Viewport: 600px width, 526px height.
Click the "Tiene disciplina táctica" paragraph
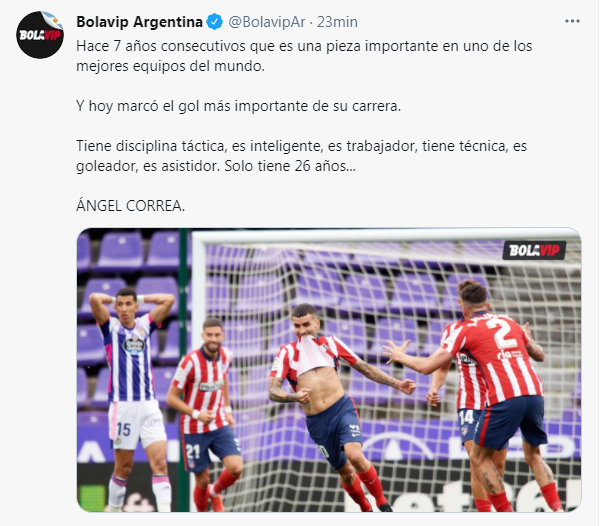pyautogui.click(x=302, y=156)
